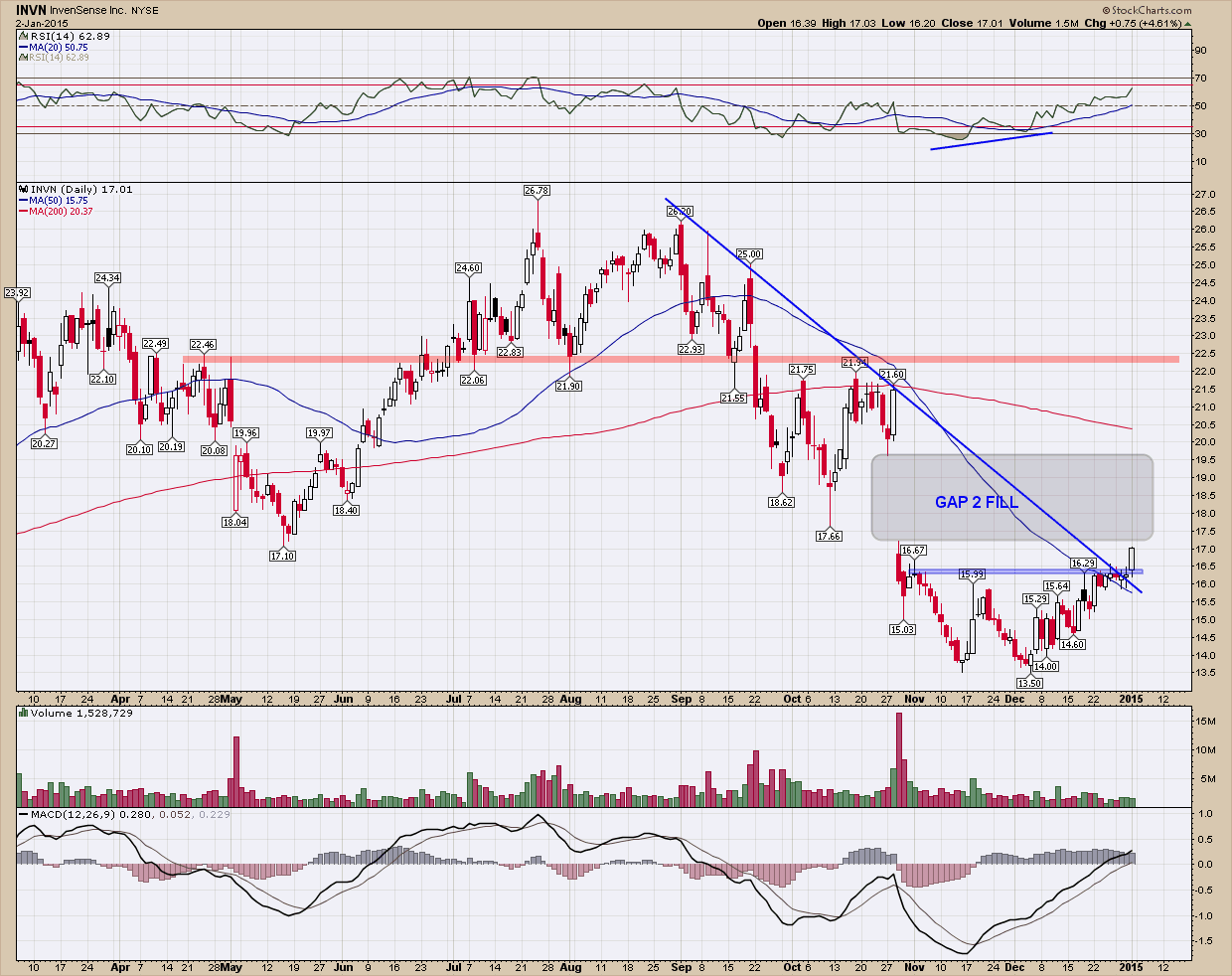
Task: Click the -1.5 tick on MACD axis
Action: point(1203,941)
